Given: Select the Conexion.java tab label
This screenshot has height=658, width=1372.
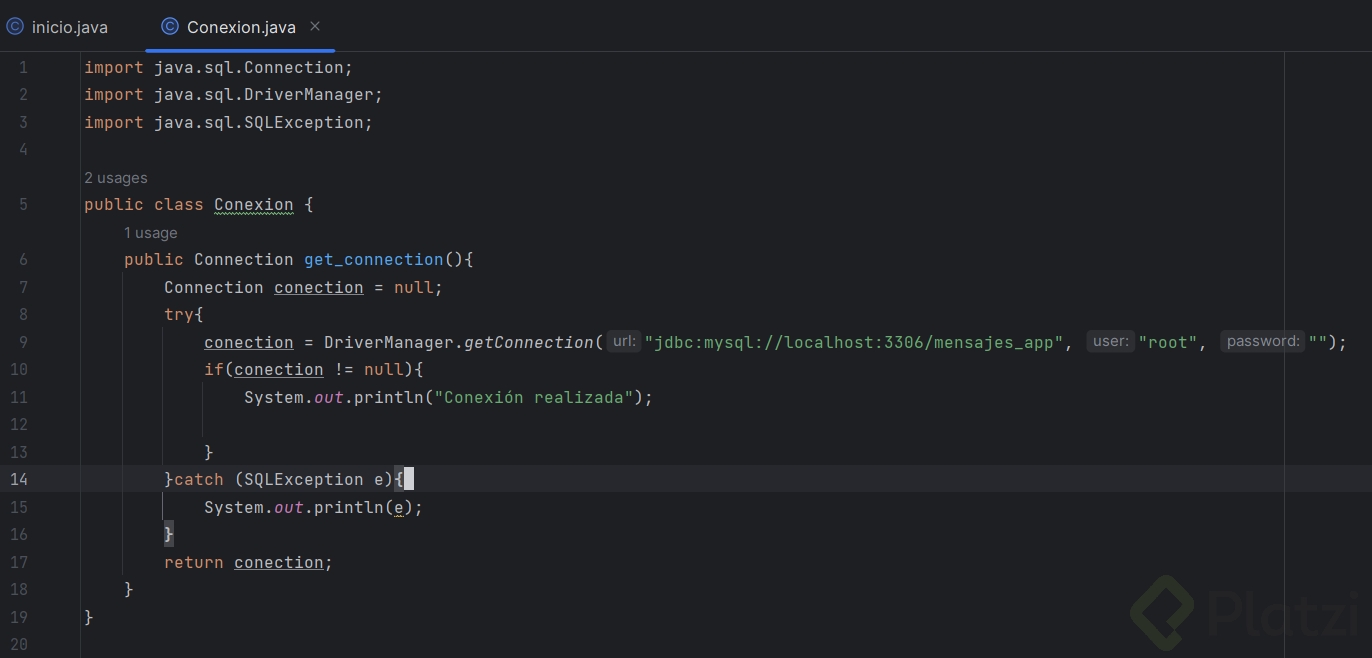Looking at the screenshot, I should [241, 27].
